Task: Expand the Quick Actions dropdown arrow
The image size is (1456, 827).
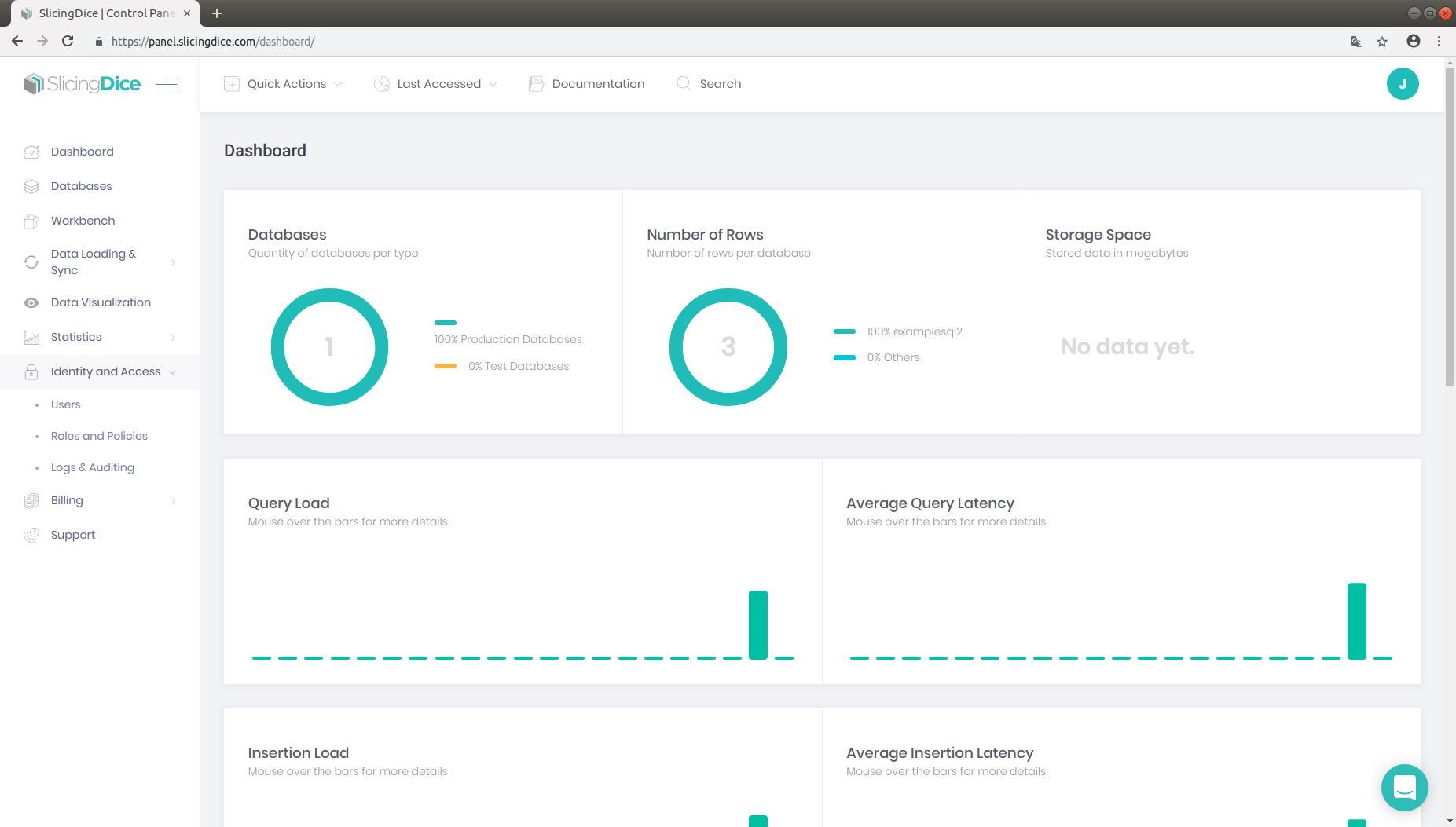Action: [339, 84]
